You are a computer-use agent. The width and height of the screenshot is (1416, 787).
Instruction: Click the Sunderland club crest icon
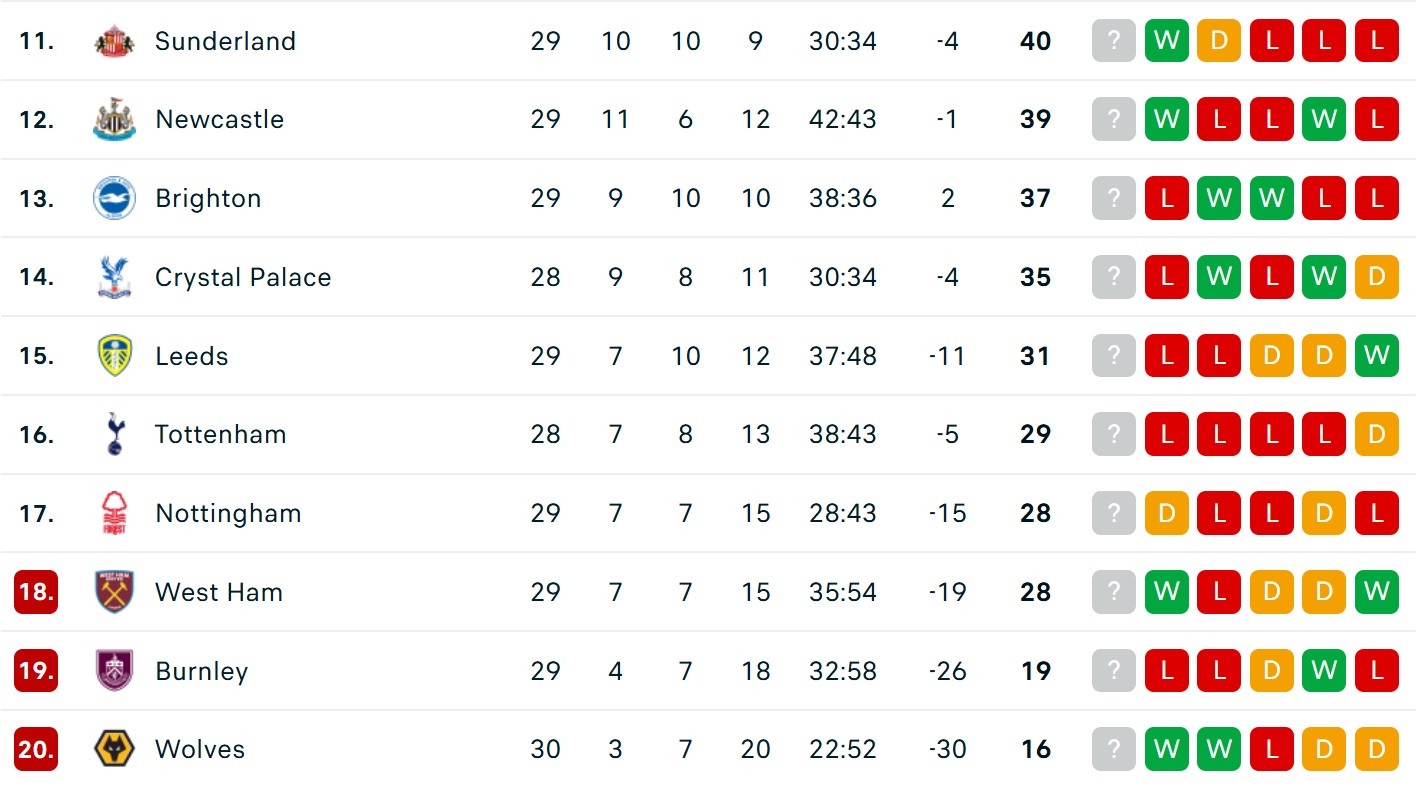(114, 41)
